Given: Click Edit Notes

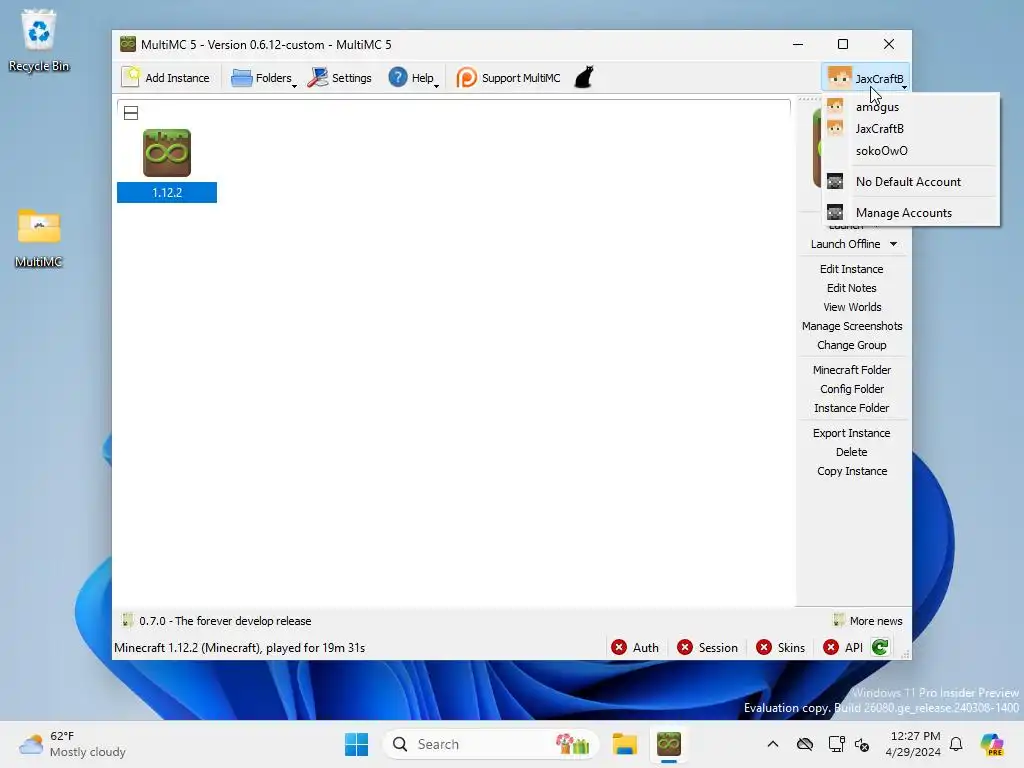Looking at the screenshot, I should (x=852, y=288).
